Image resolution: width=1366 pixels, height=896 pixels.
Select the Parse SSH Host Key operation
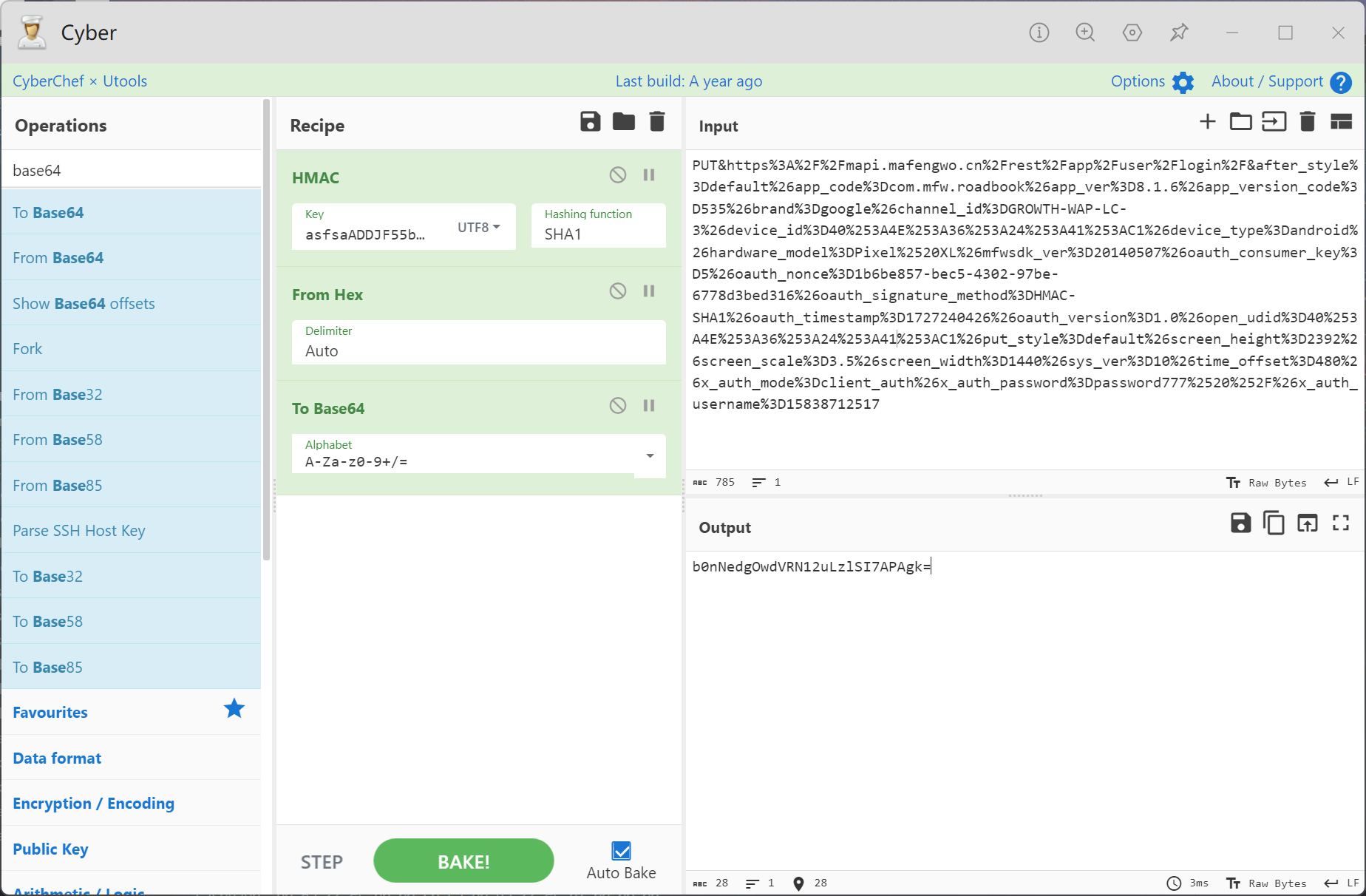(x=132, y=531)
